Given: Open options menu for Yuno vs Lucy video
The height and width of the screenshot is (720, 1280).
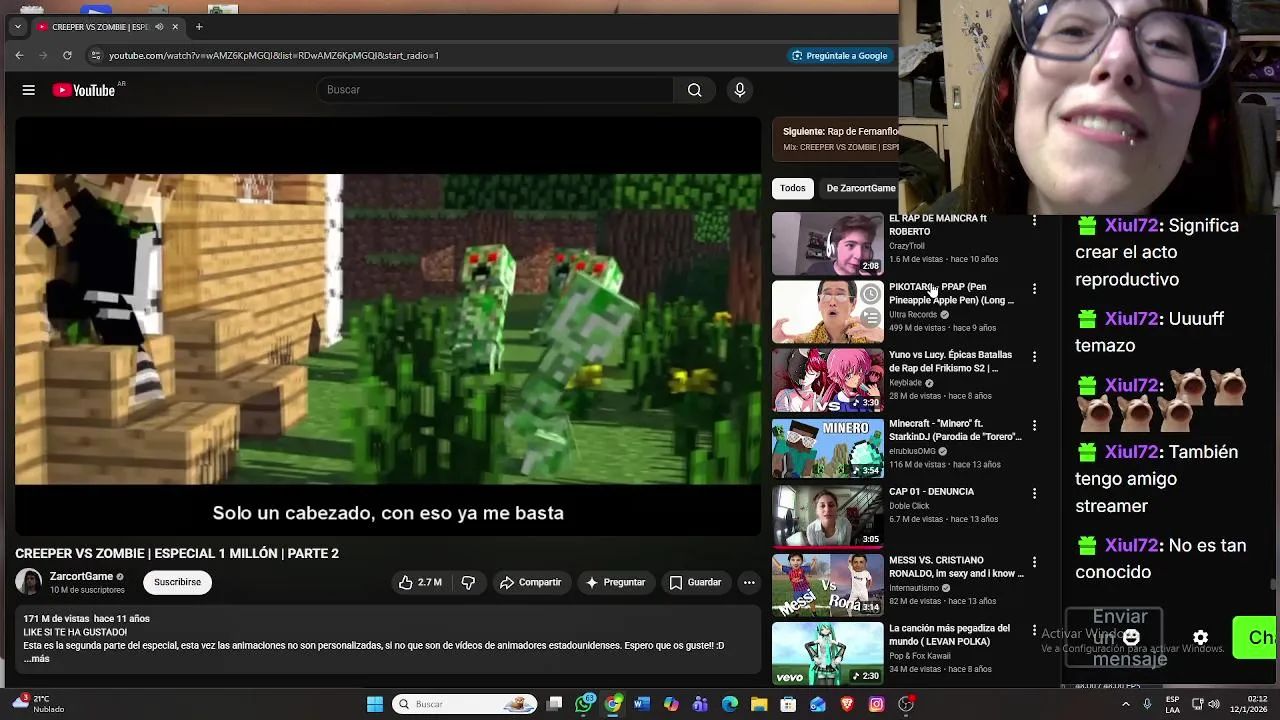Looking at the screenshot, I should (x=1035, y=357).
